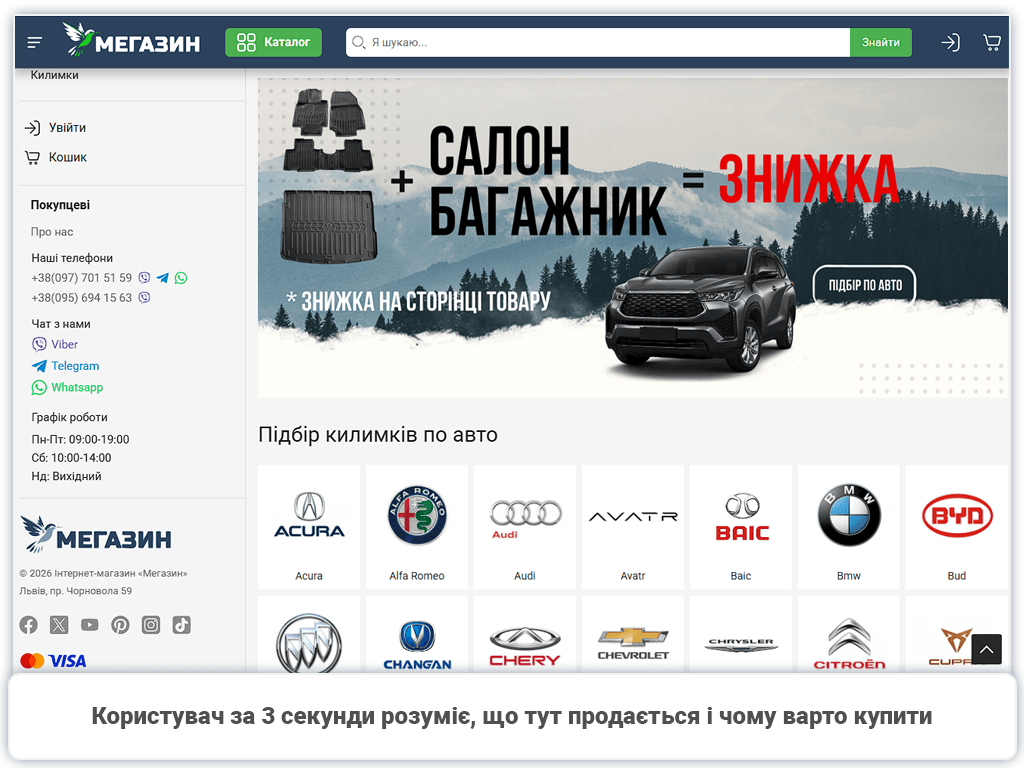Focus the 'Я шукаю...' search field
This screenshot has height=768, width=1024.
click(x=598, y=42)
